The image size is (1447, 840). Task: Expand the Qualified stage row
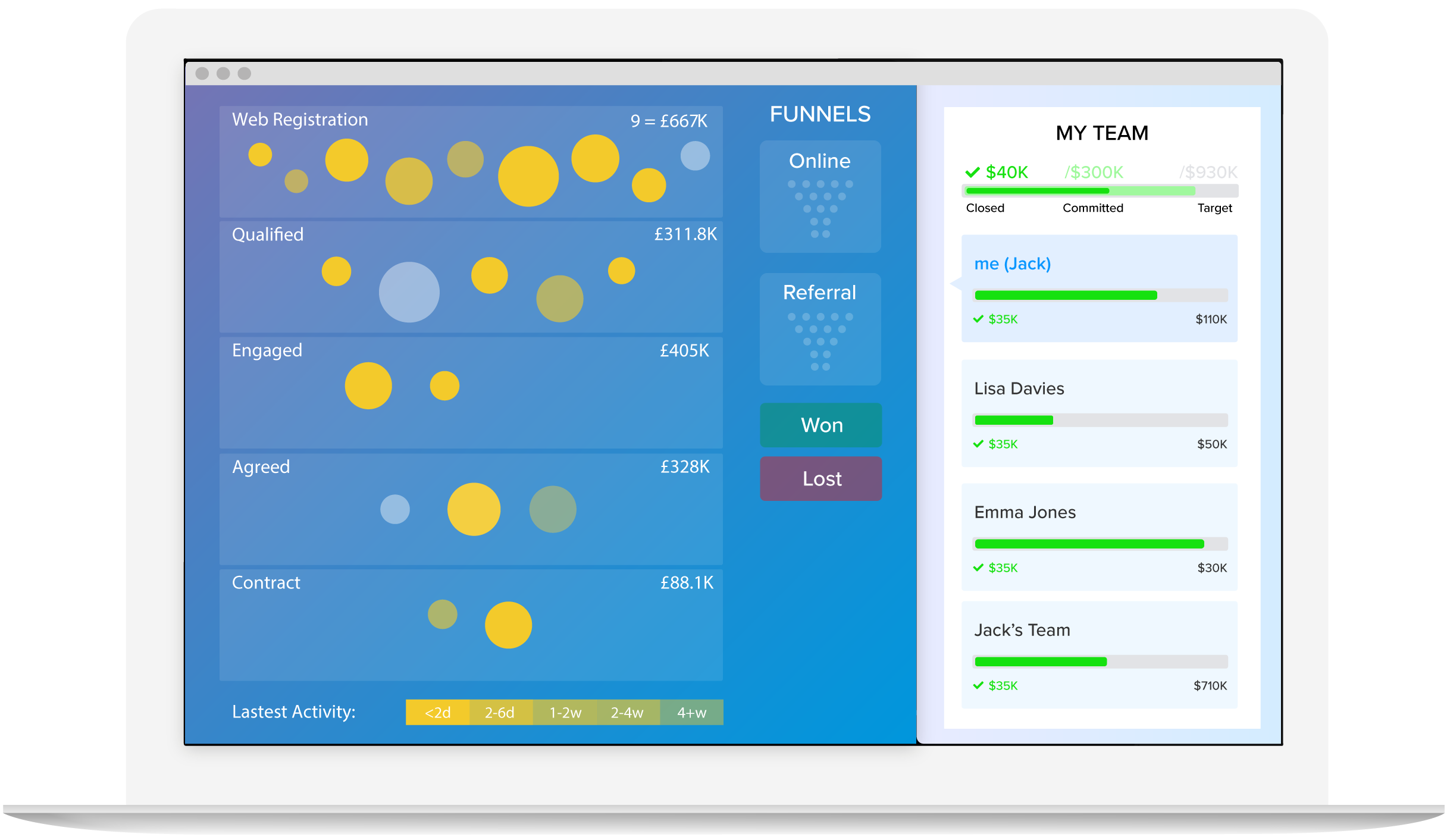point(270,235)
